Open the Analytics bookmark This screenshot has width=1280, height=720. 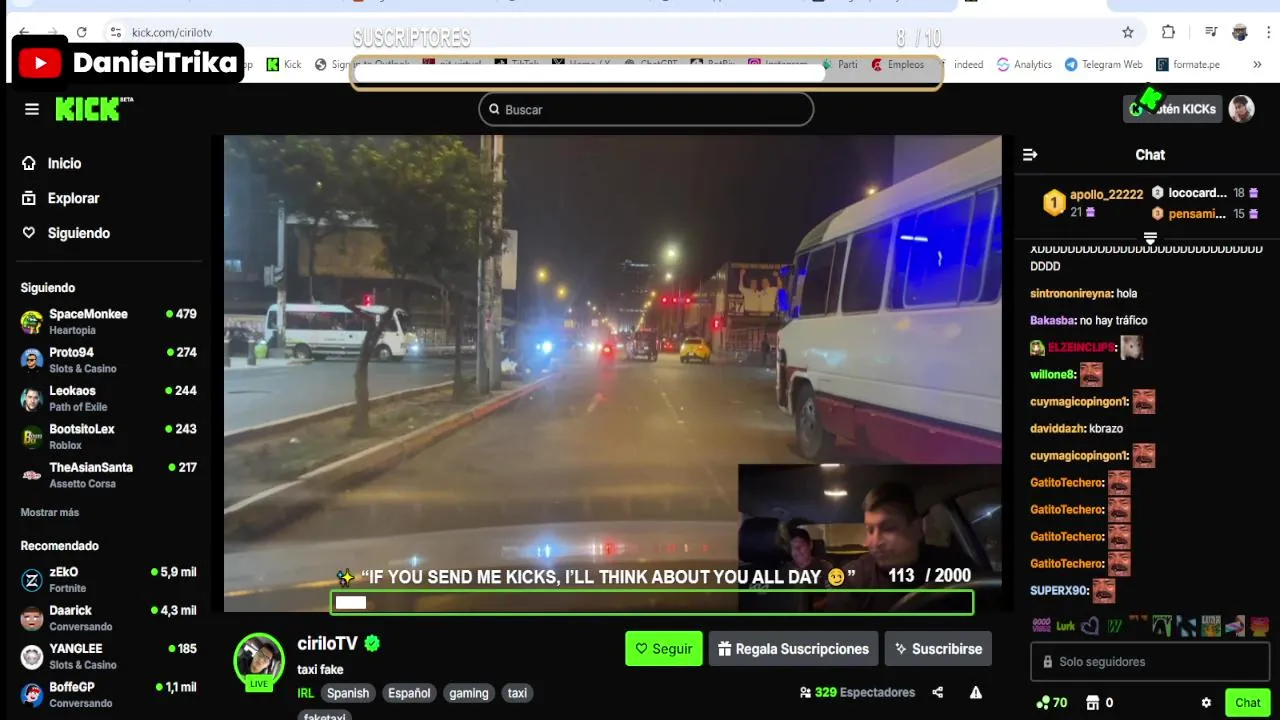(x=1024, y=64)
